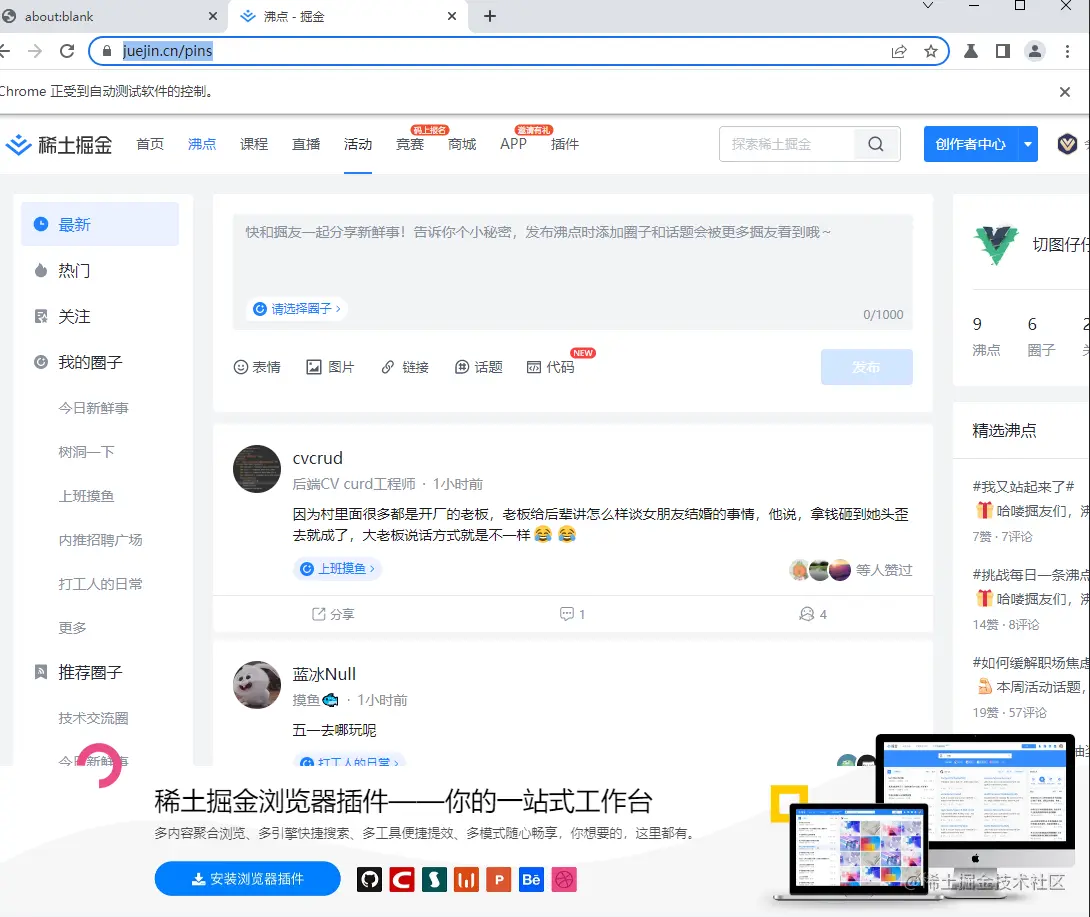Image resolution: width=1090 pixels, height=917 pixels.
Task: Open 课程 in the top navigation
Action: pos(254,144)
